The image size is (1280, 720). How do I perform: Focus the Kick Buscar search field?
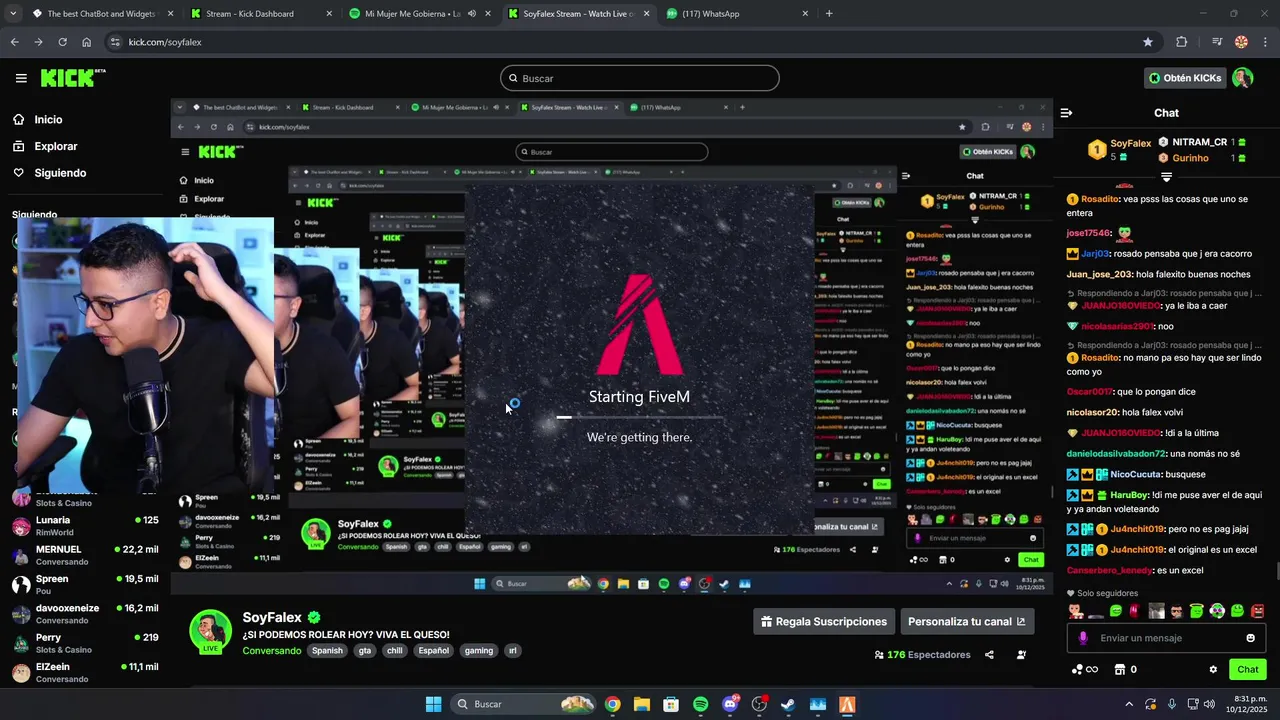click(640, 78)
